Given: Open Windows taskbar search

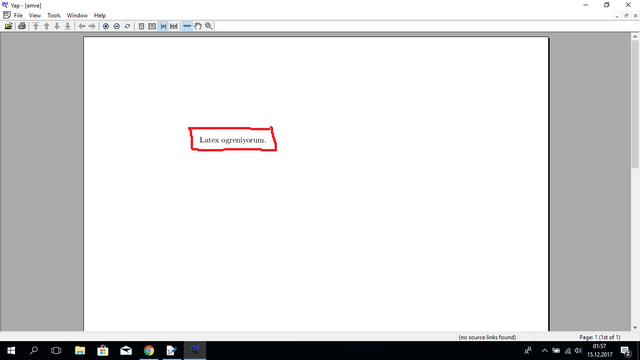Looking at the screenshot, I should point(34,351).
